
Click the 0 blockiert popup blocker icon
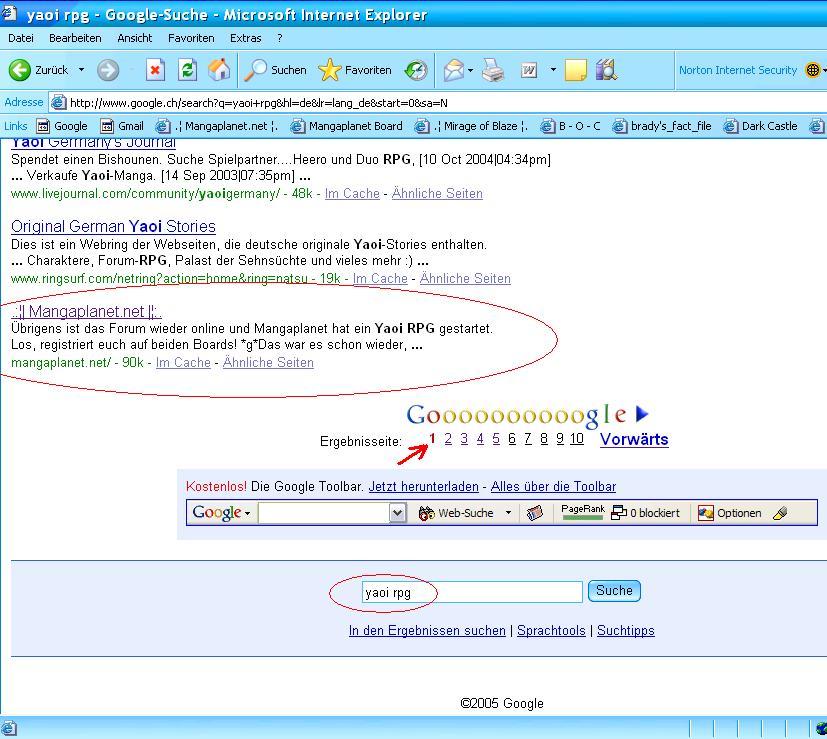619,513
